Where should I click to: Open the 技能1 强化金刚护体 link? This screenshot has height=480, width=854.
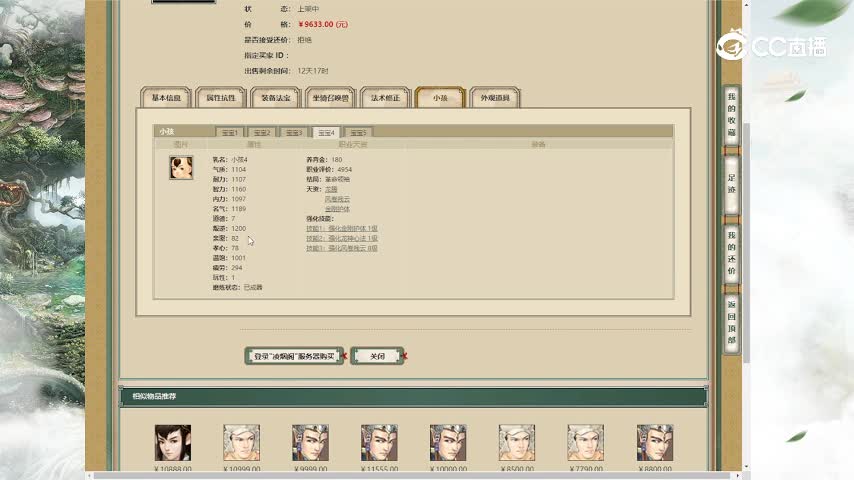point(341,228)
